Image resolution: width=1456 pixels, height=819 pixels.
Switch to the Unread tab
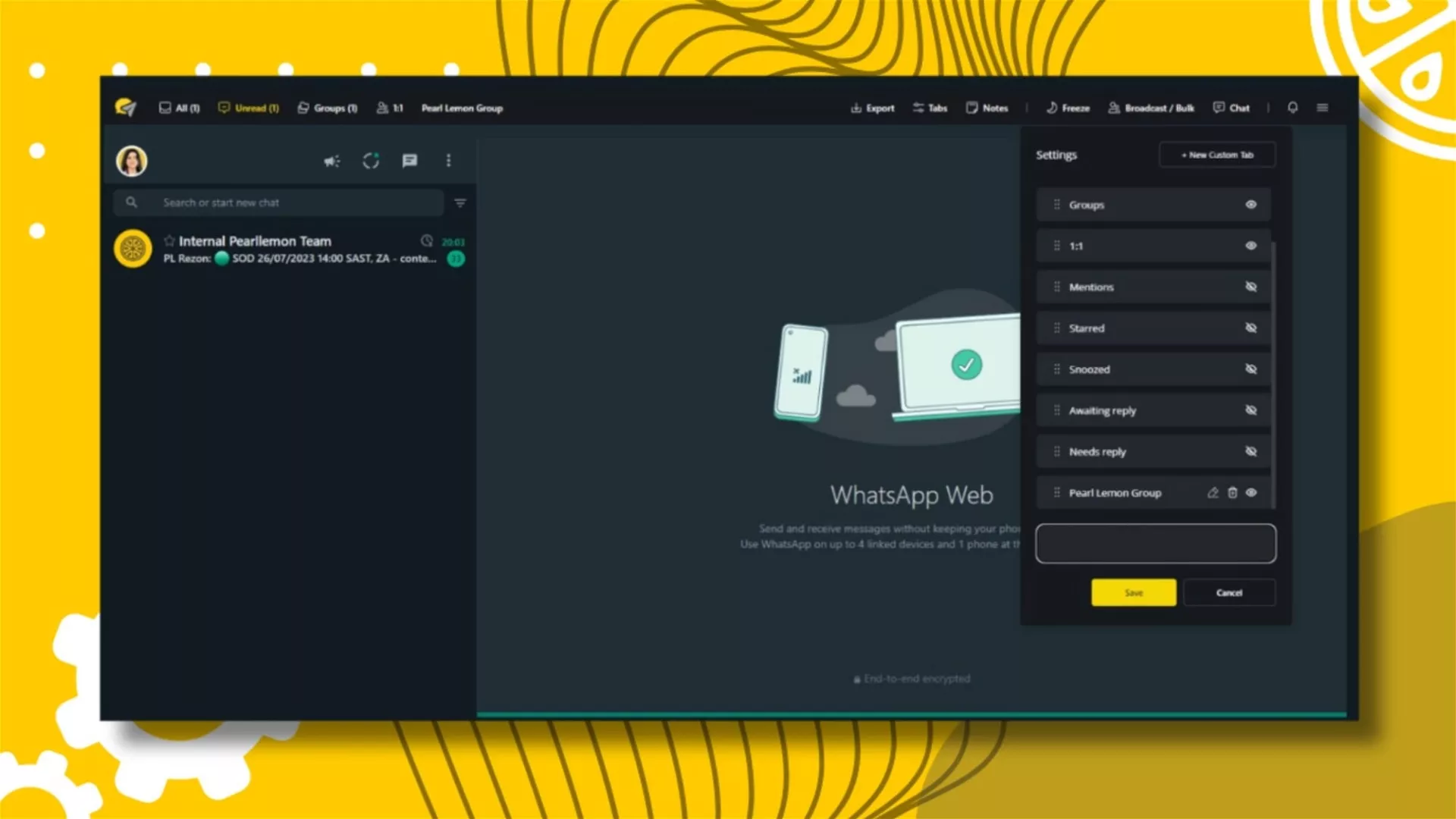(249, 108)
